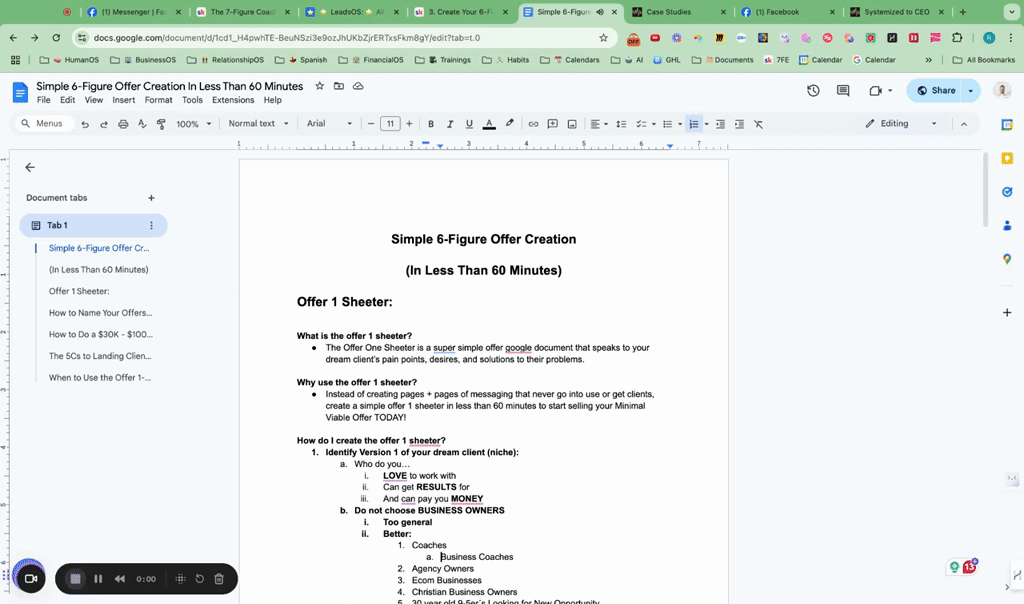Open Google Docs home icon
Viewport: 1024px width, 604px height.
pos(20,92)
